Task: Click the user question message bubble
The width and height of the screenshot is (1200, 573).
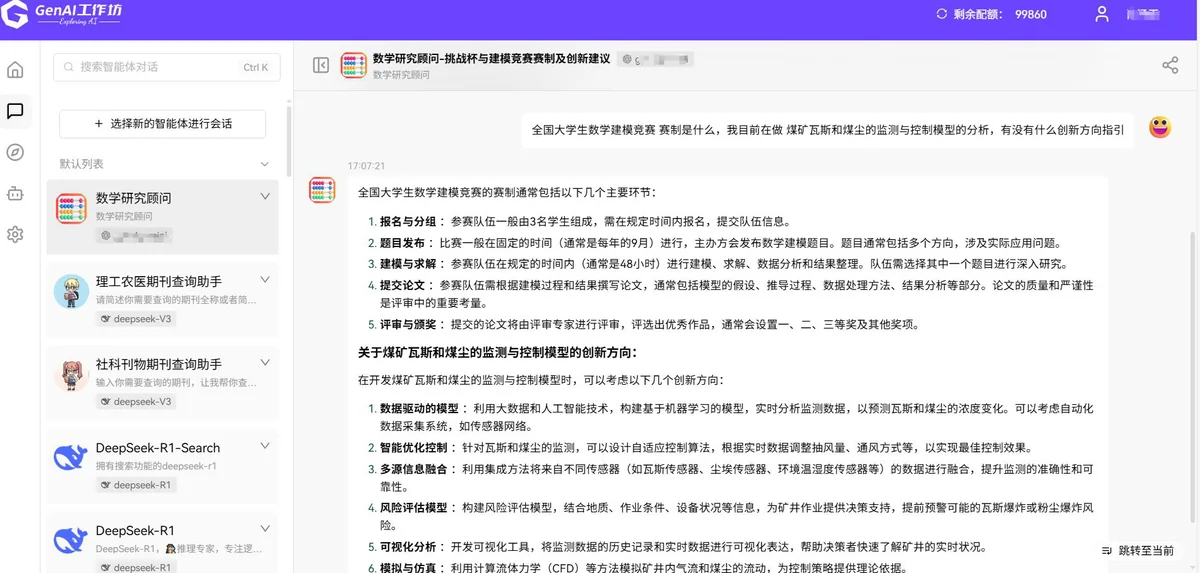Action: click(x=828, y=130)
